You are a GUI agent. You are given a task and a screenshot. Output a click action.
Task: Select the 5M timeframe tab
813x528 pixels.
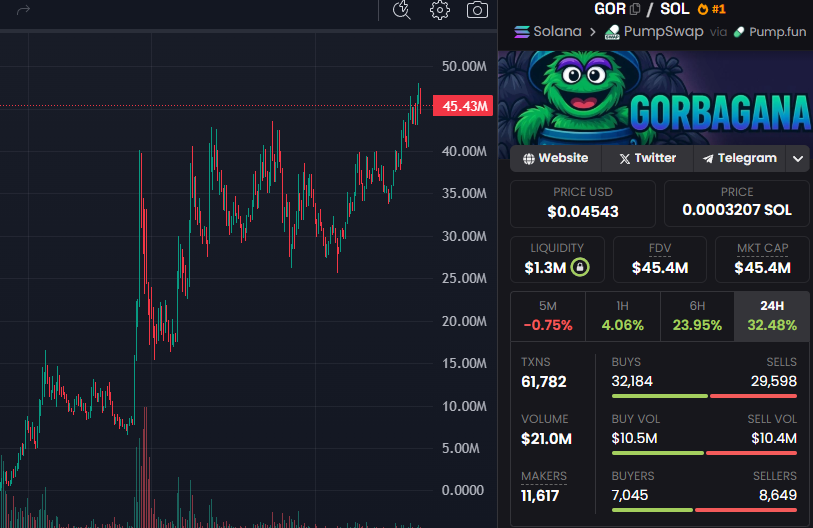coord(548,316)
